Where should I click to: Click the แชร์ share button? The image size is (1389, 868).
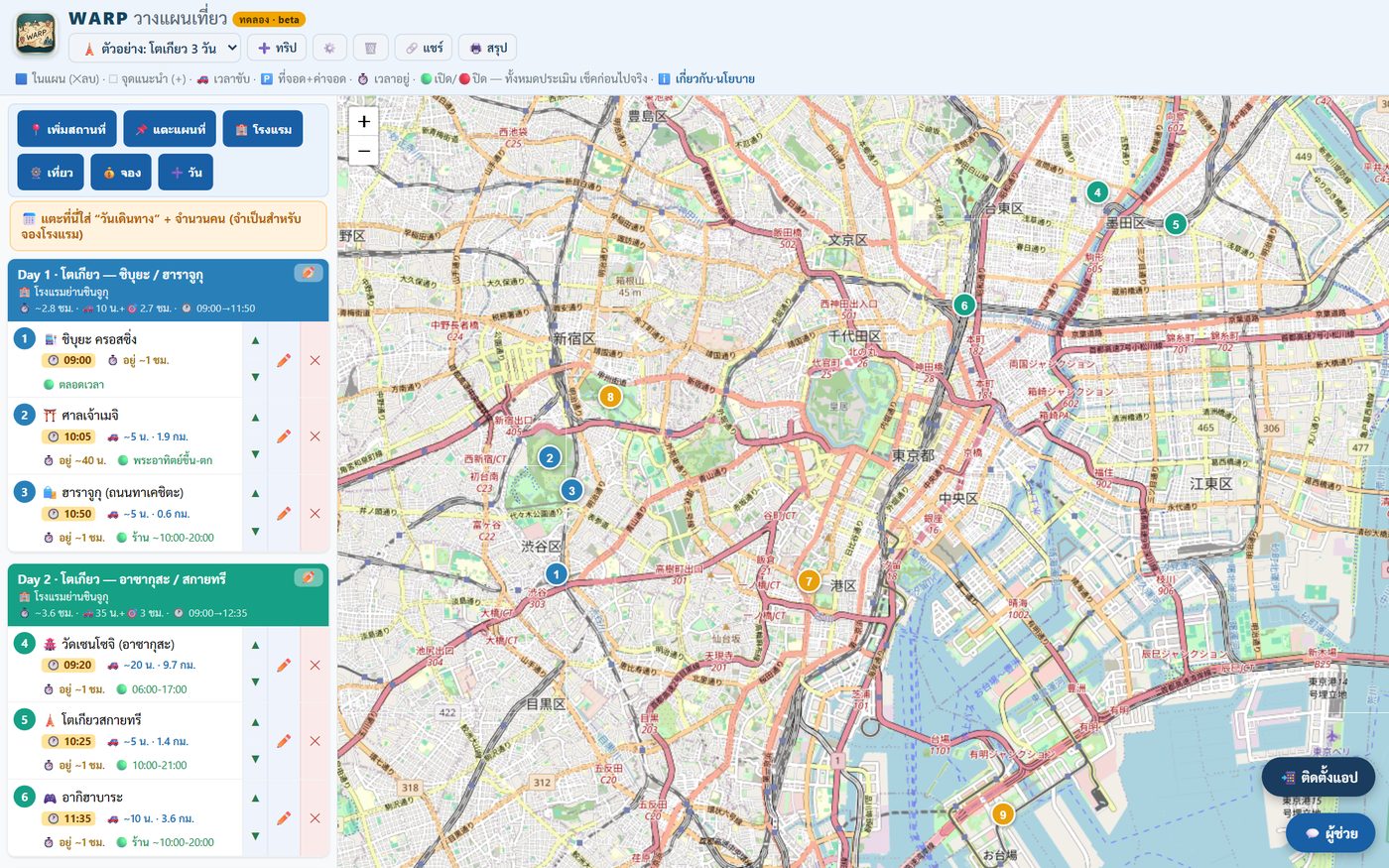[x=423, y=48]
